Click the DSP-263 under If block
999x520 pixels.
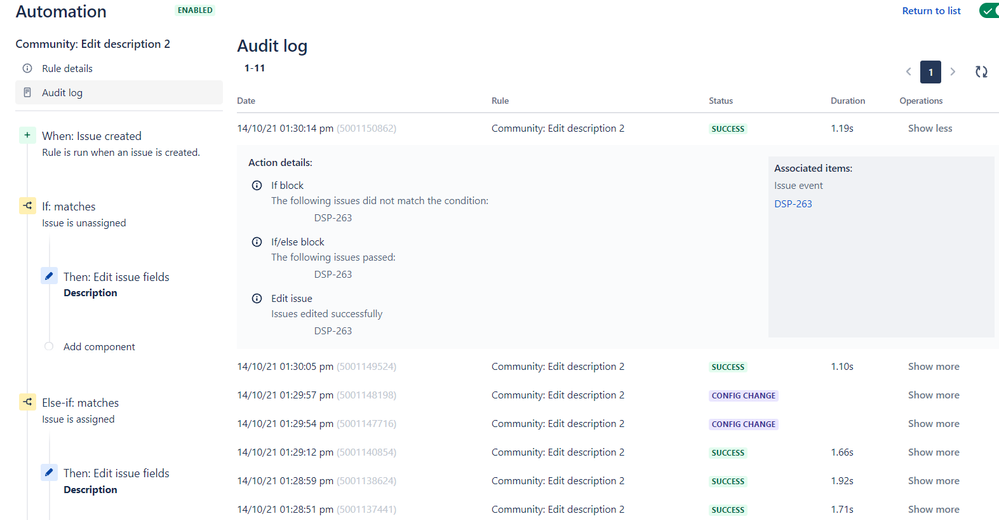[x=333, y=218]
